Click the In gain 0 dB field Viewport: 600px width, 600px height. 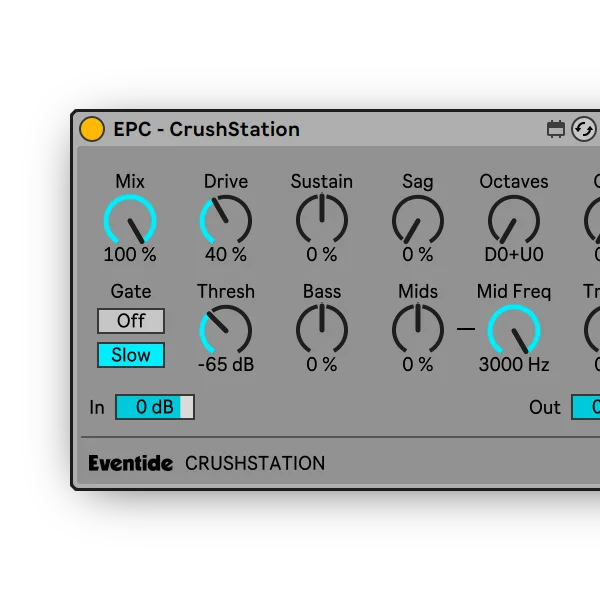[155, 407]
